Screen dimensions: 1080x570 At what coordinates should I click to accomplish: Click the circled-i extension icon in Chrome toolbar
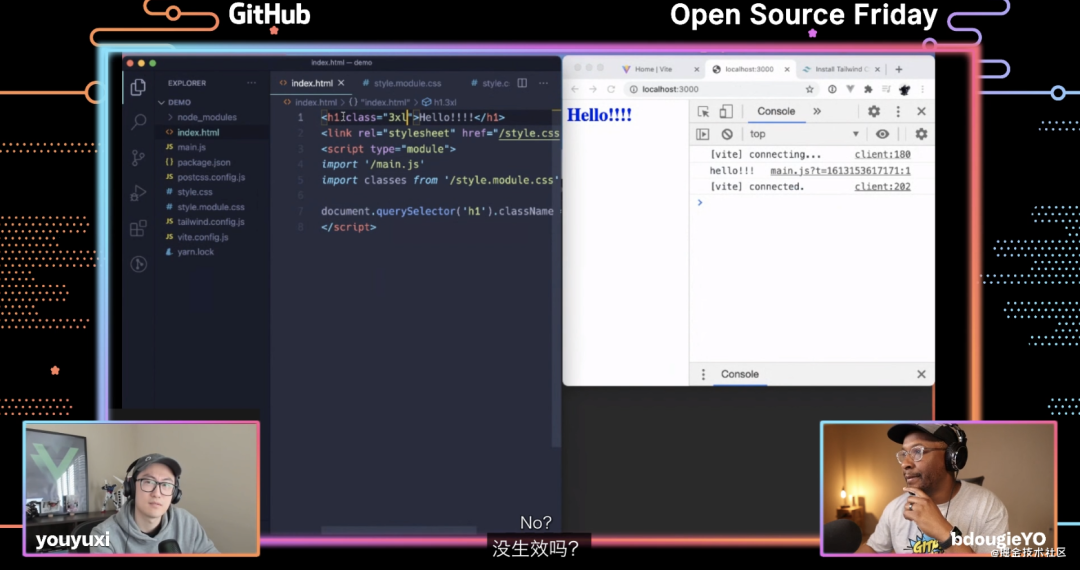tap(832, 89)
